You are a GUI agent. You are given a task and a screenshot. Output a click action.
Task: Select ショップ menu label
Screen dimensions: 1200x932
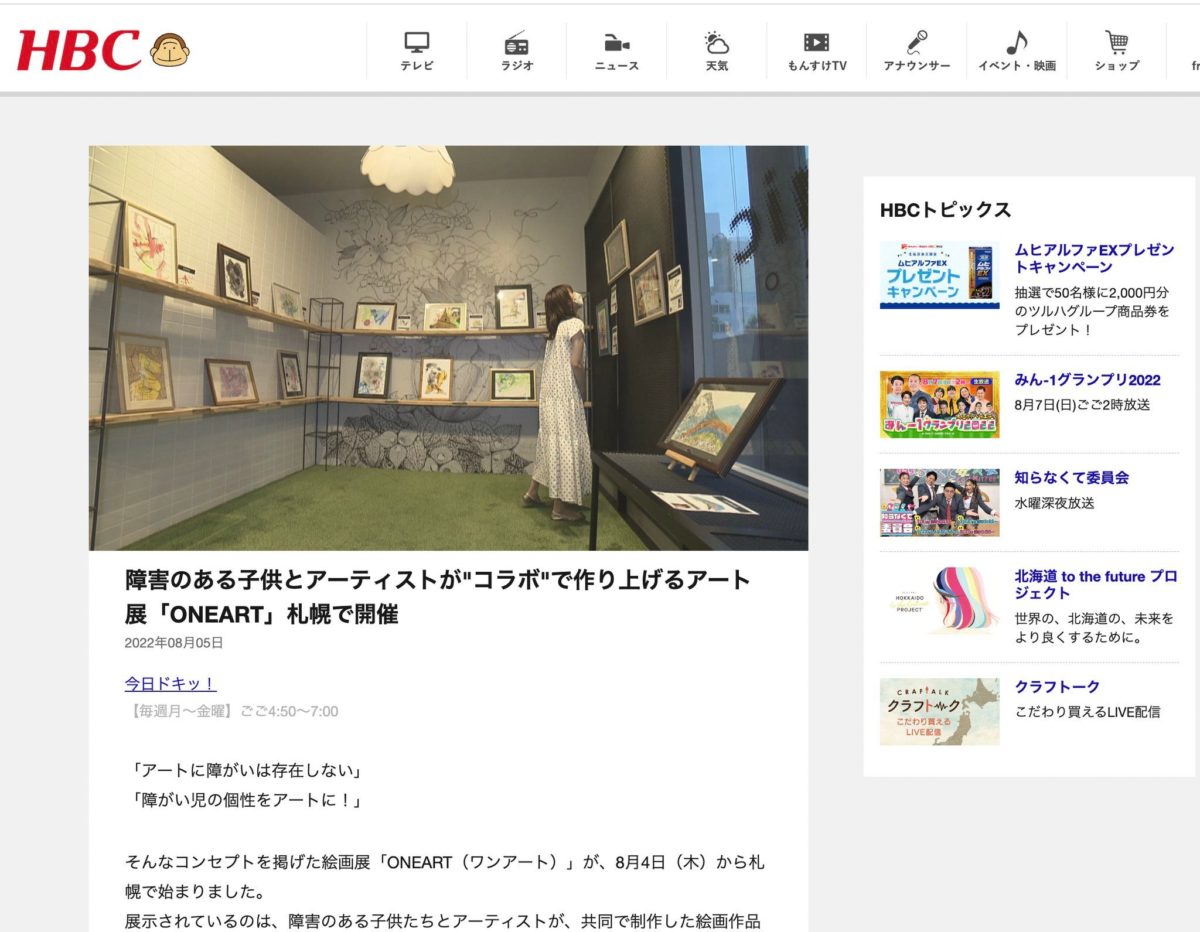pos(1117,66)
